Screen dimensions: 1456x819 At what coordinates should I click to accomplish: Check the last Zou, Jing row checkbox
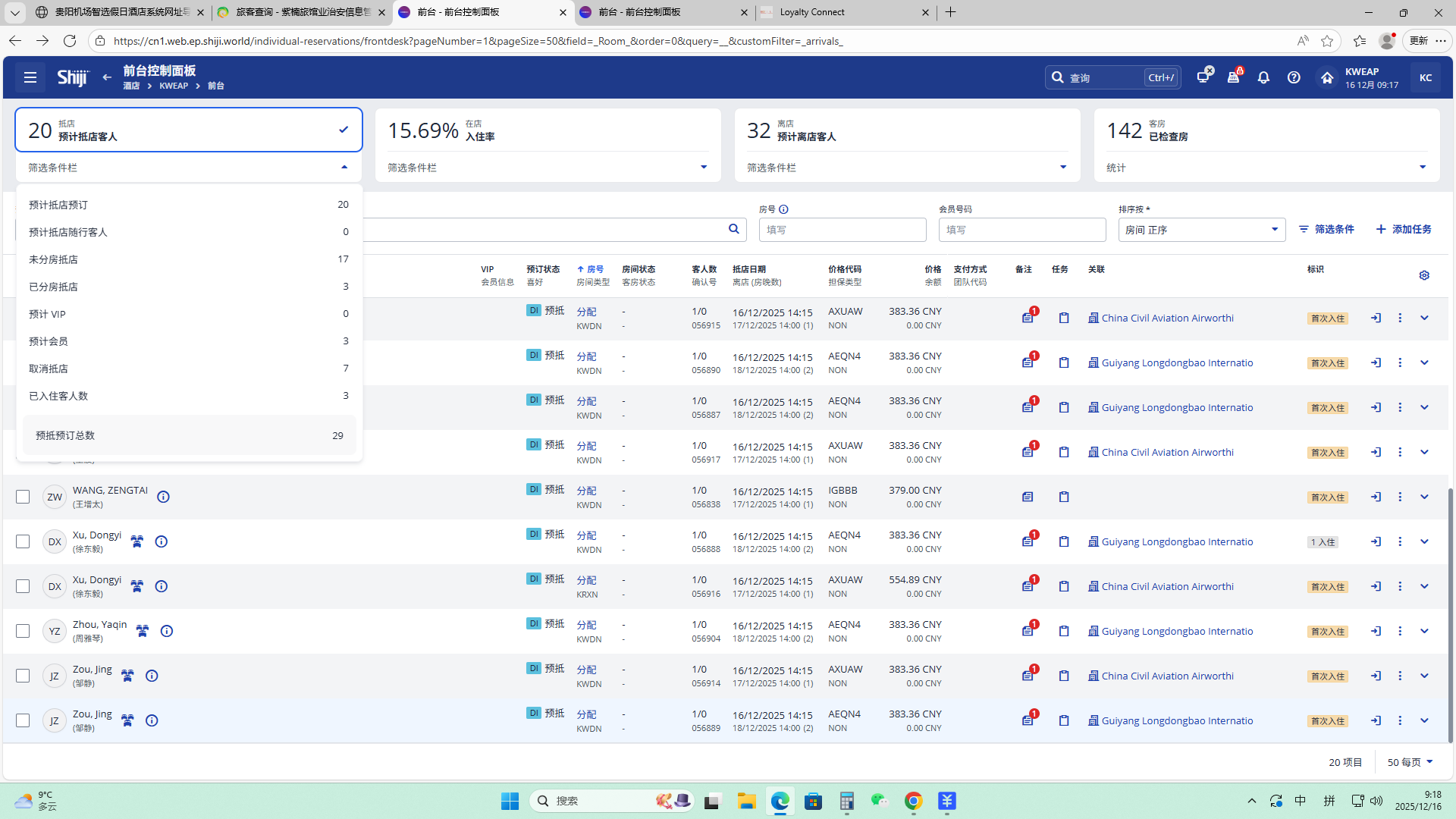23,720
